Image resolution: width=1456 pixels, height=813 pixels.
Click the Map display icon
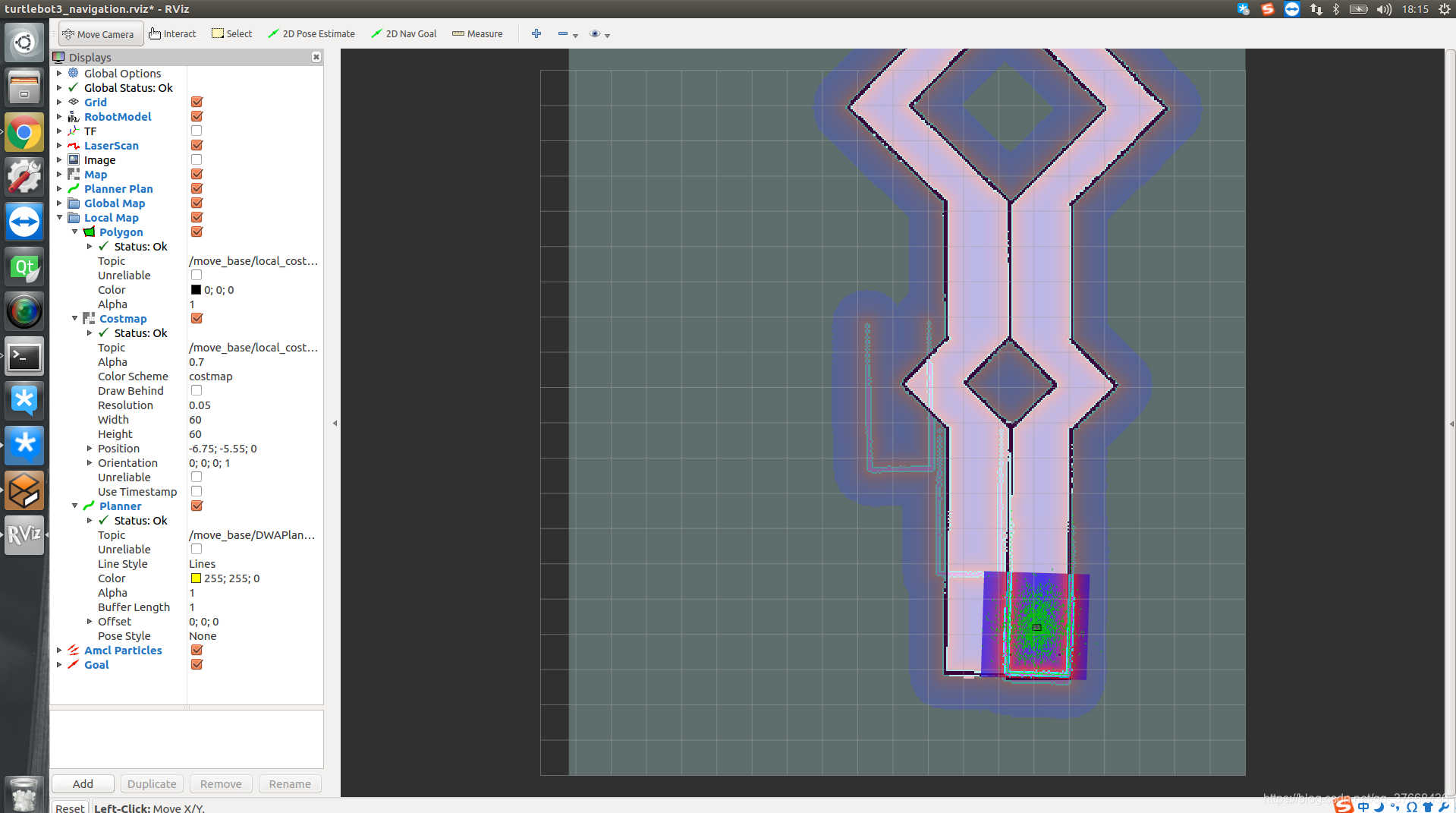[x=74, y=174]
